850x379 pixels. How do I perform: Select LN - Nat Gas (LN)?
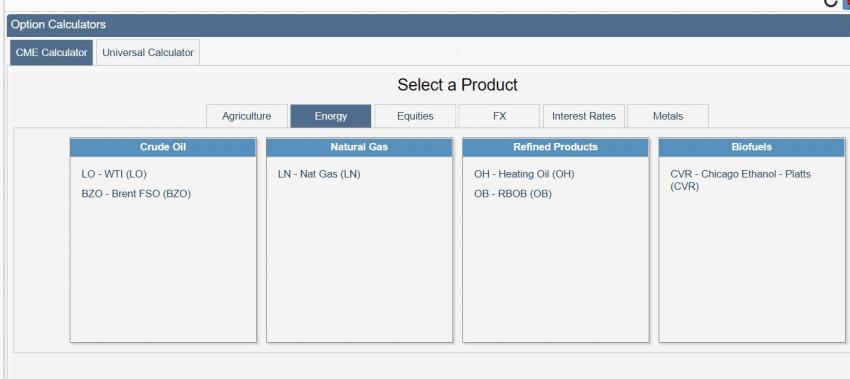[x=319, y=174]
